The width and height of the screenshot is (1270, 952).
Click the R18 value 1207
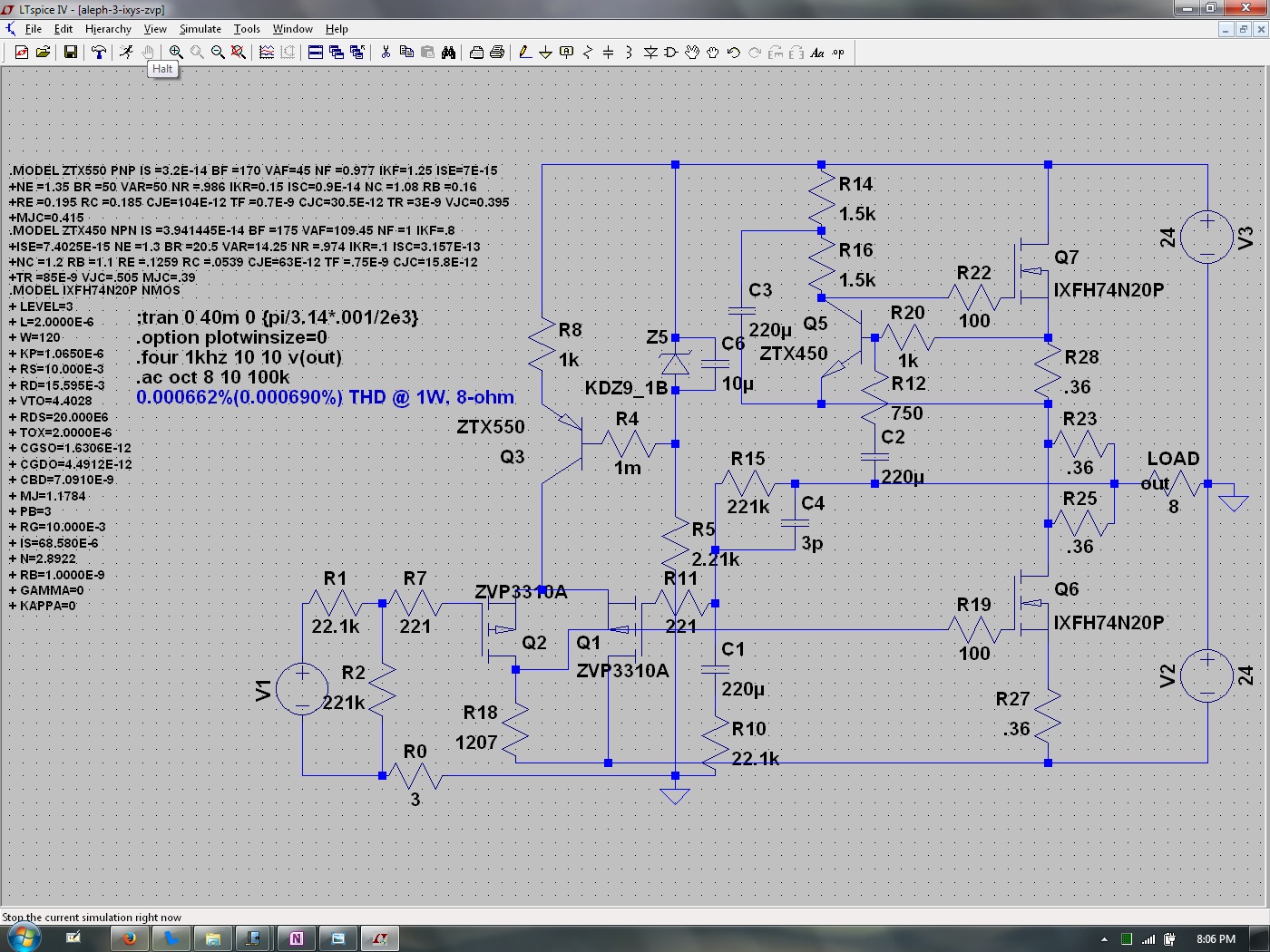coord(476,743)
